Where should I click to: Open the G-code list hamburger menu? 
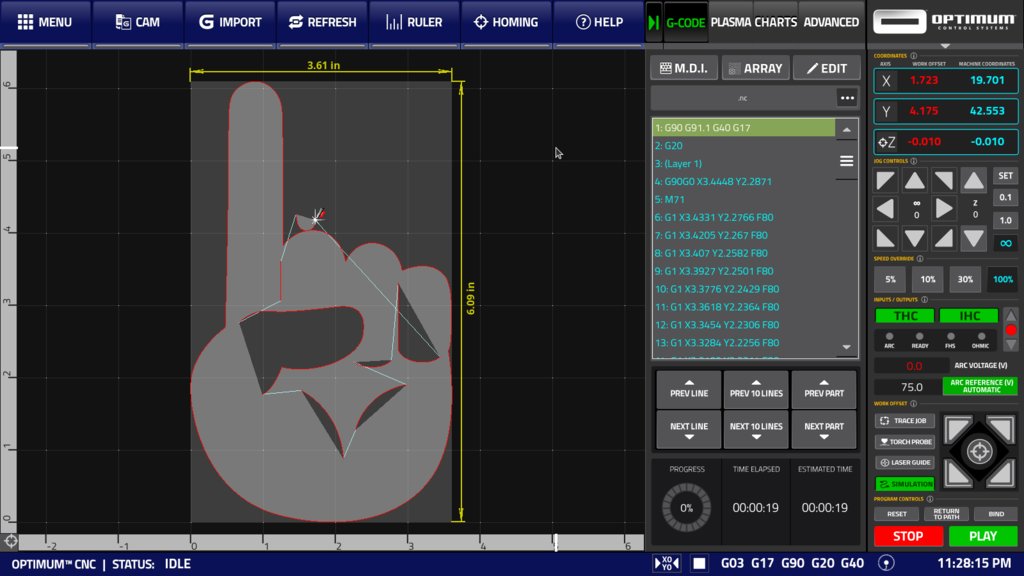(x=846, y=161)
